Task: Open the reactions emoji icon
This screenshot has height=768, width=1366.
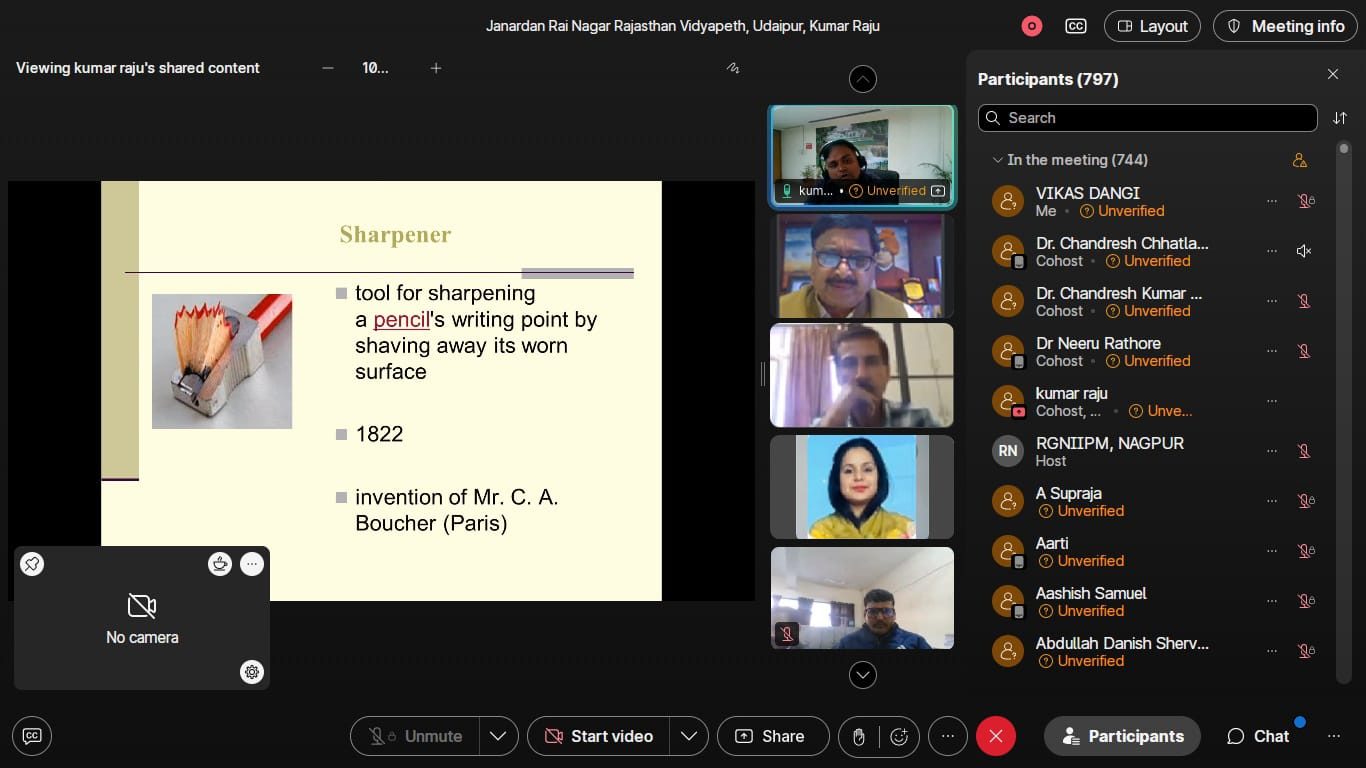Action: tap(899, 736)
